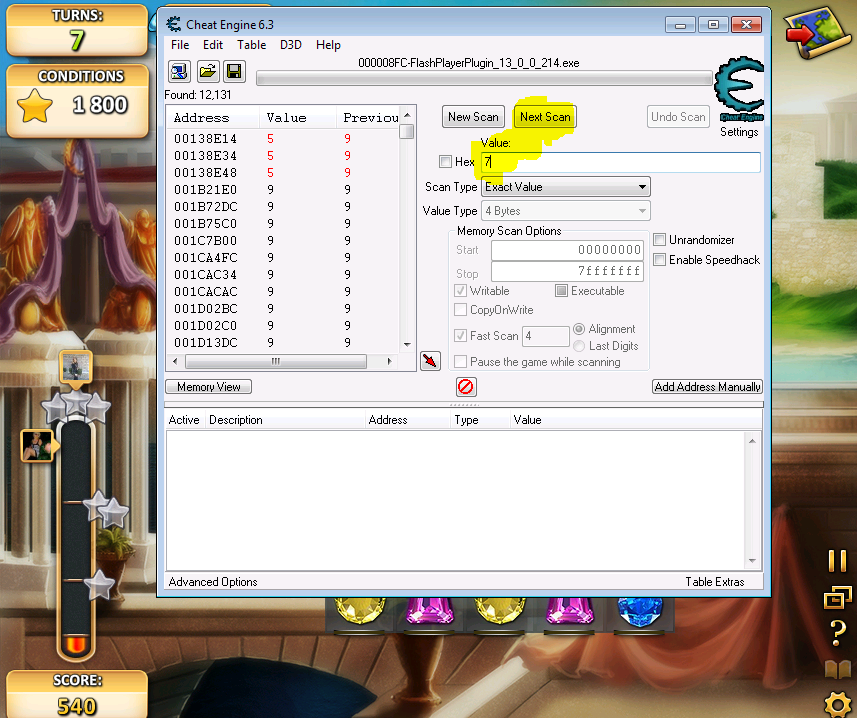This screenshot has height=718, width=857.
Task: Click Add Address Manually button
Action: [707, 387]
